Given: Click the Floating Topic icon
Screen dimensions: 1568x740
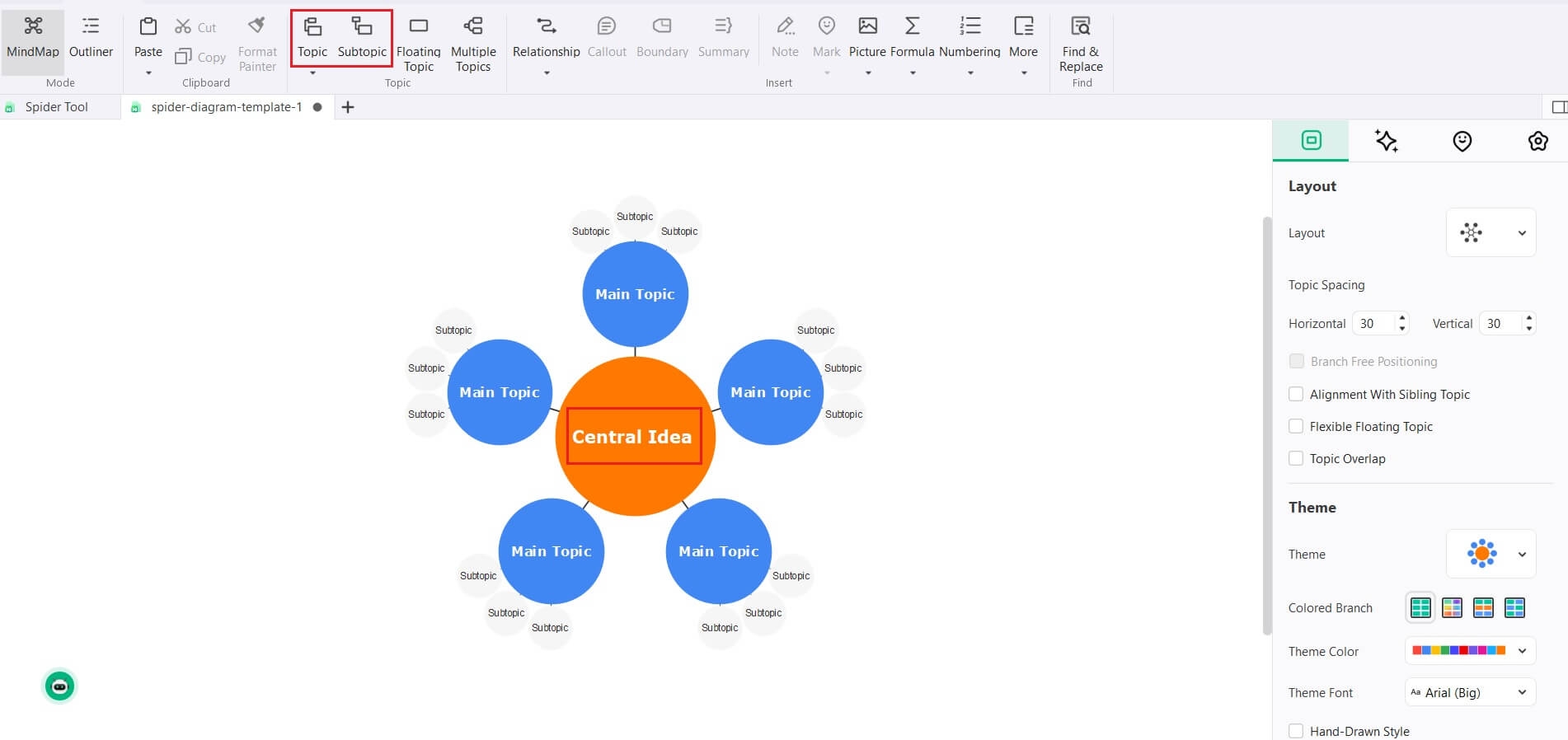Looking at the screenshot, I should (418, 27).
